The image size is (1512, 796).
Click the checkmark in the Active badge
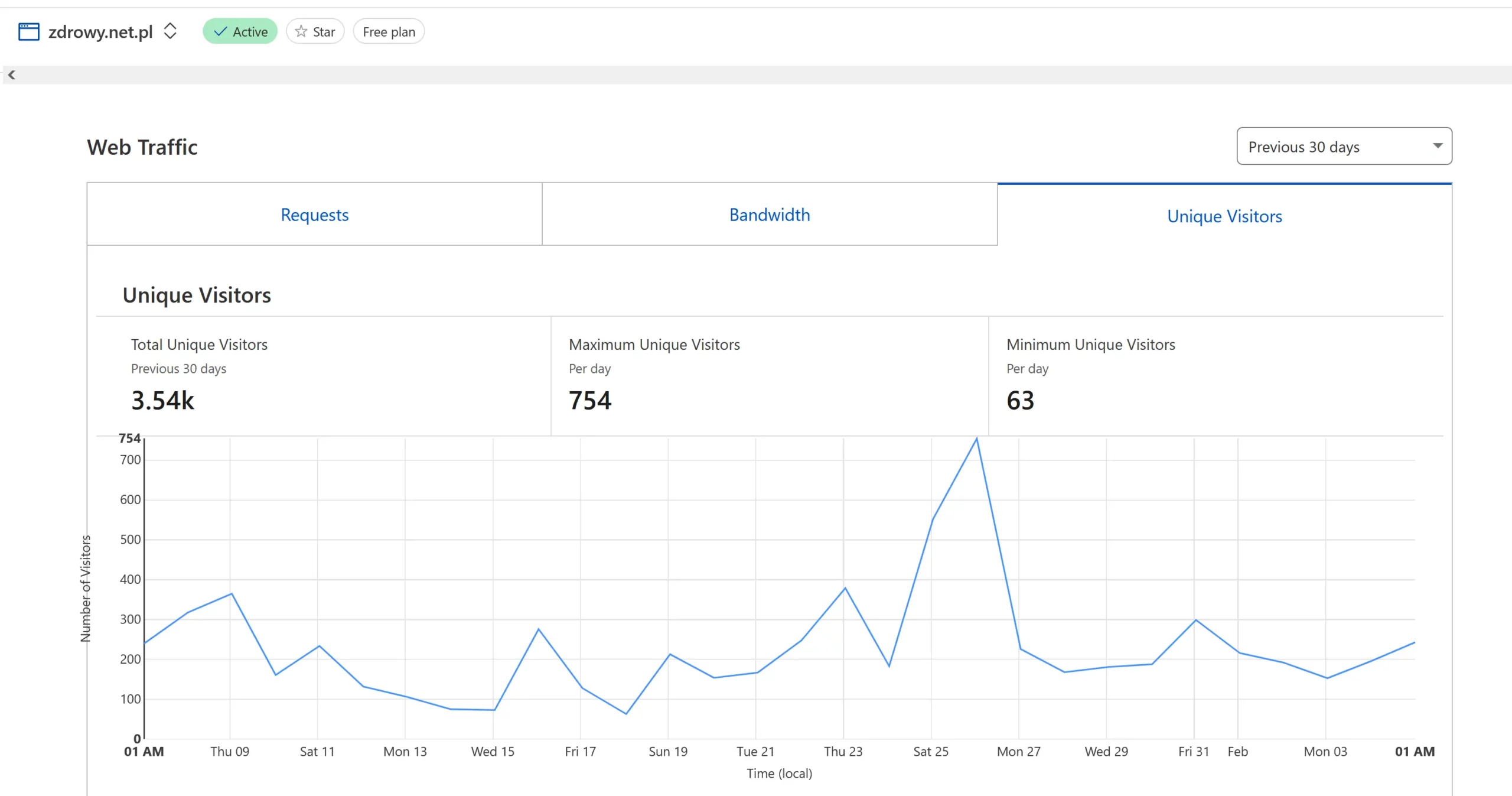(220, 32)
